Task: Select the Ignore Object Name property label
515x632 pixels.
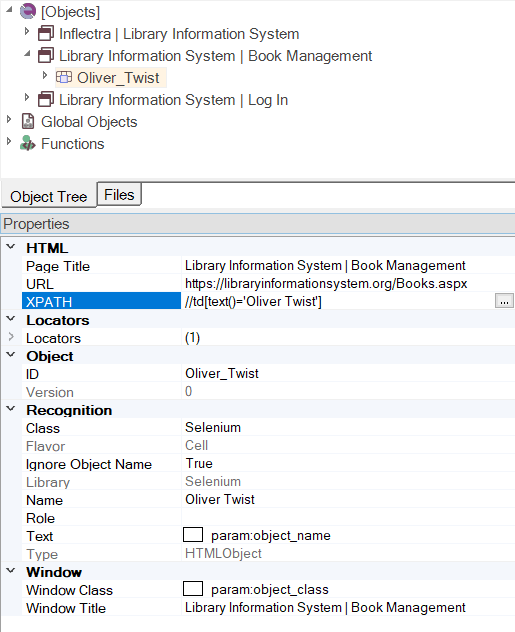Action: (x=89, y=464)
